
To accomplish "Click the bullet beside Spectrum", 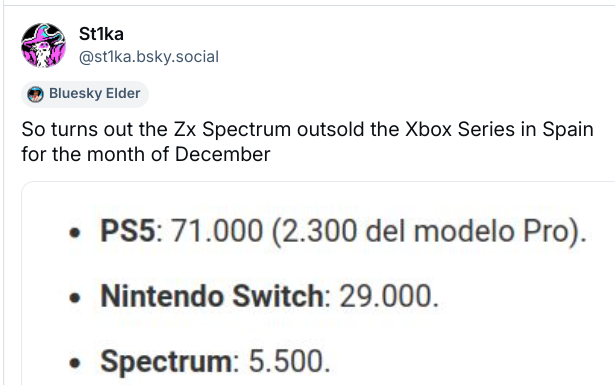I will pyautogui.click(x=75, y=363).
